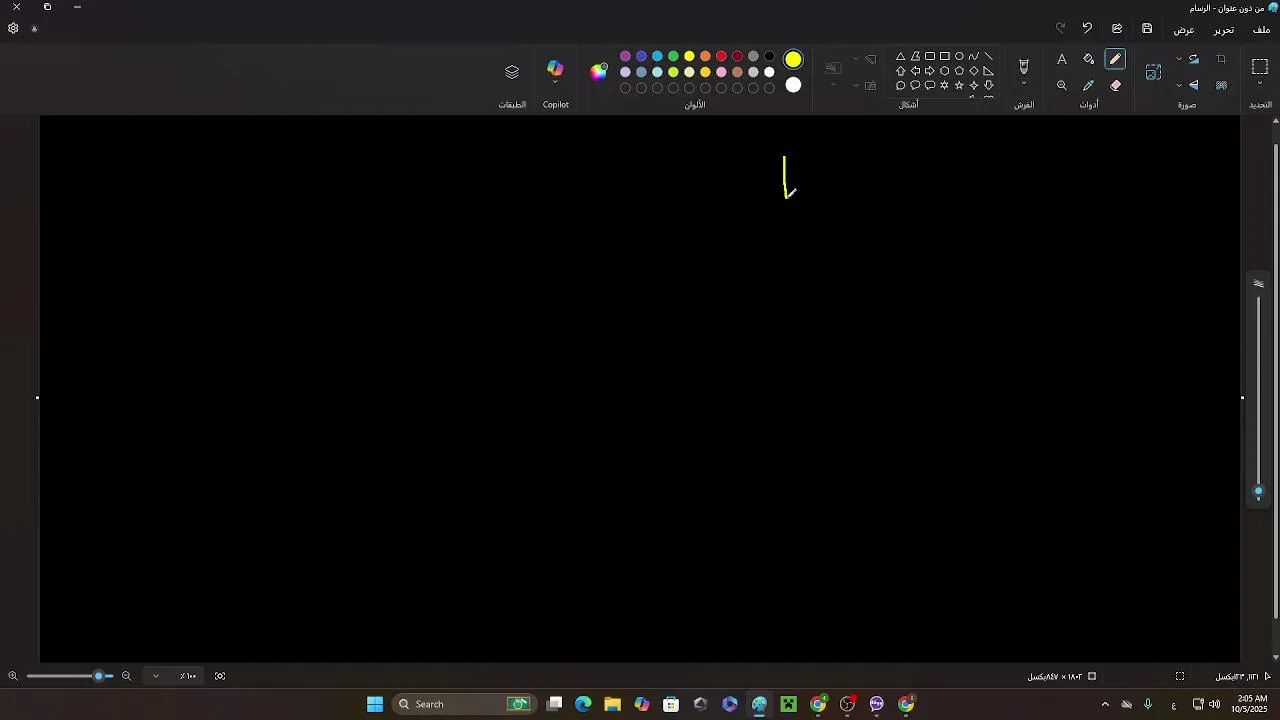This screenshot has width=1280, height=720.
Task: Open the Brushes tool
Action: [x=1024, y=66]
